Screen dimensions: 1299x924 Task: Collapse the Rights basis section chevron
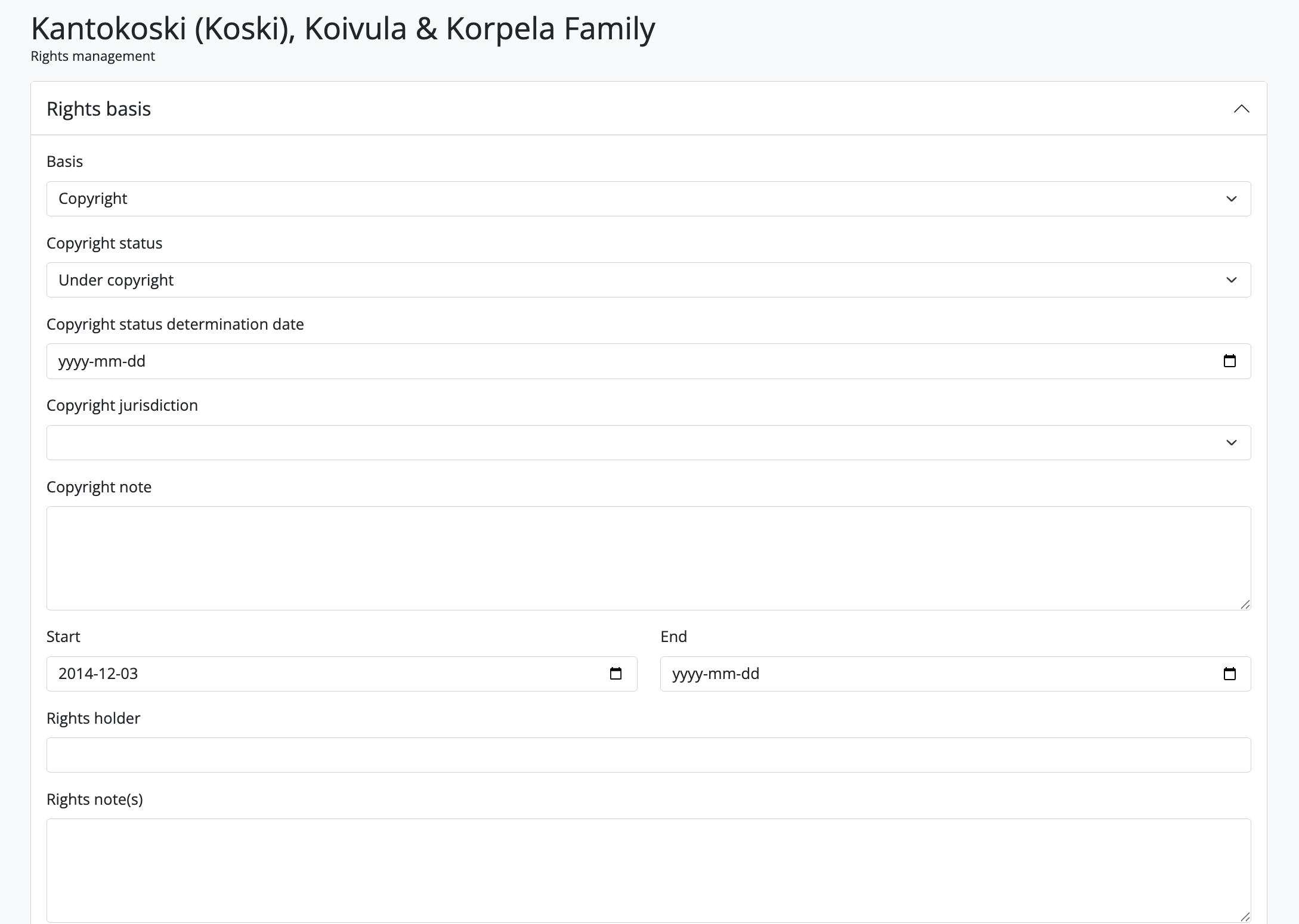[x=1241, y=108]
